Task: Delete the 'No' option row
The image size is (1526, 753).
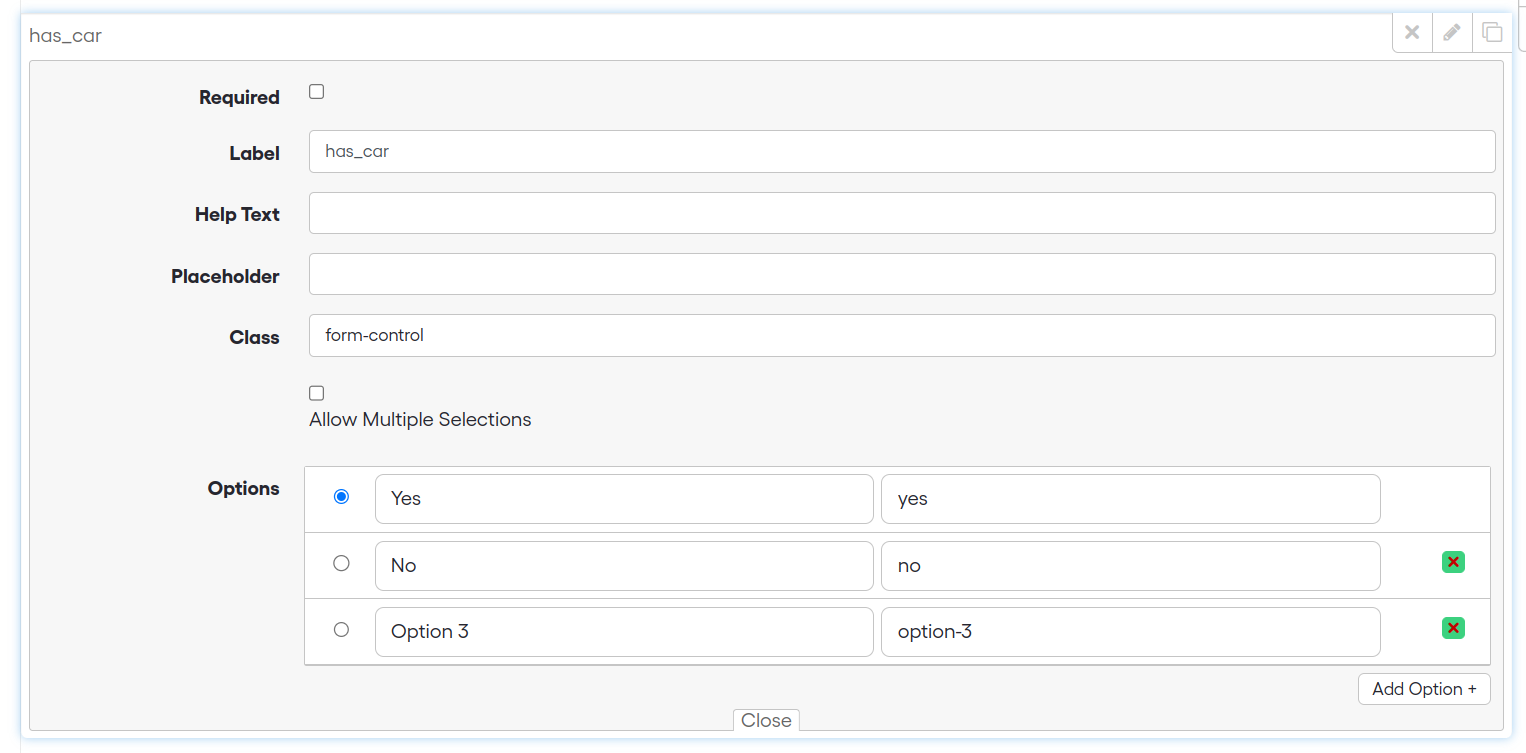Action: (x=1453, y=562)
